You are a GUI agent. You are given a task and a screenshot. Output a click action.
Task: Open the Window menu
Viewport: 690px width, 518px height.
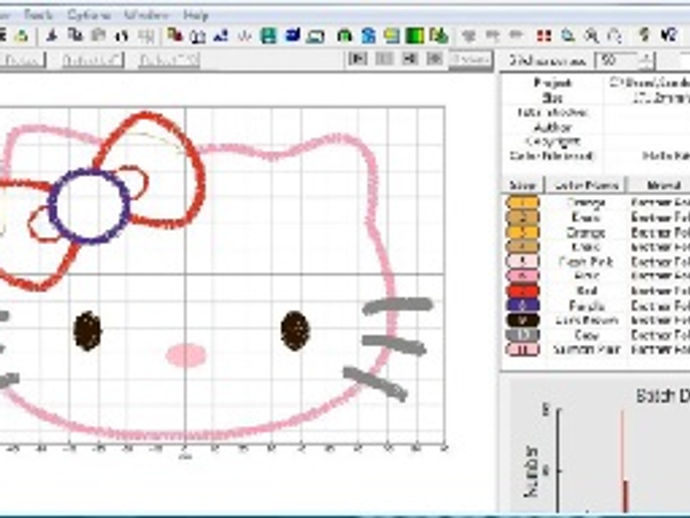click(146, 15)
